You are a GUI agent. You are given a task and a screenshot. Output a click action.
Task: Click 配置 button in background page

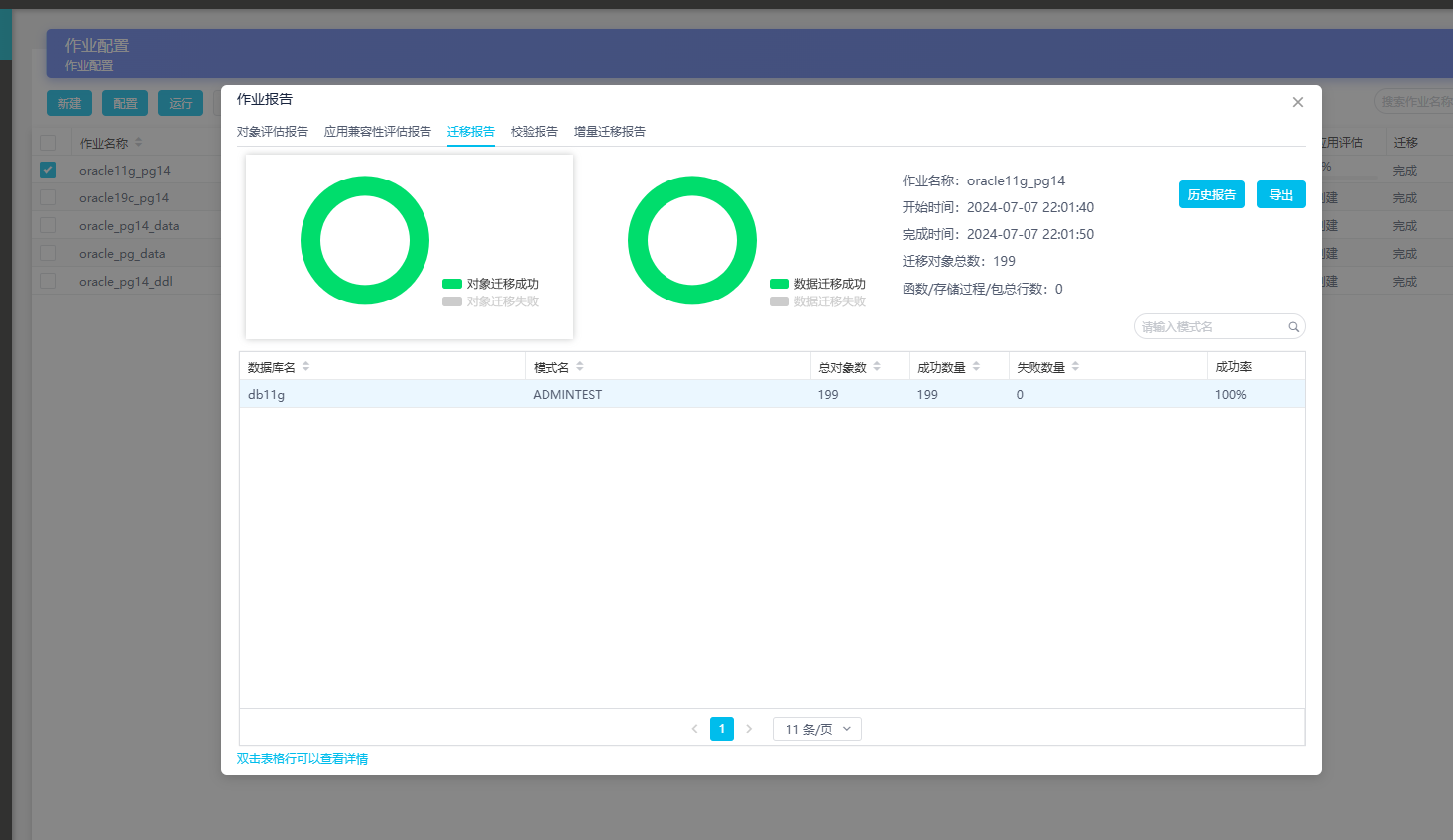[x=125, y=103]
